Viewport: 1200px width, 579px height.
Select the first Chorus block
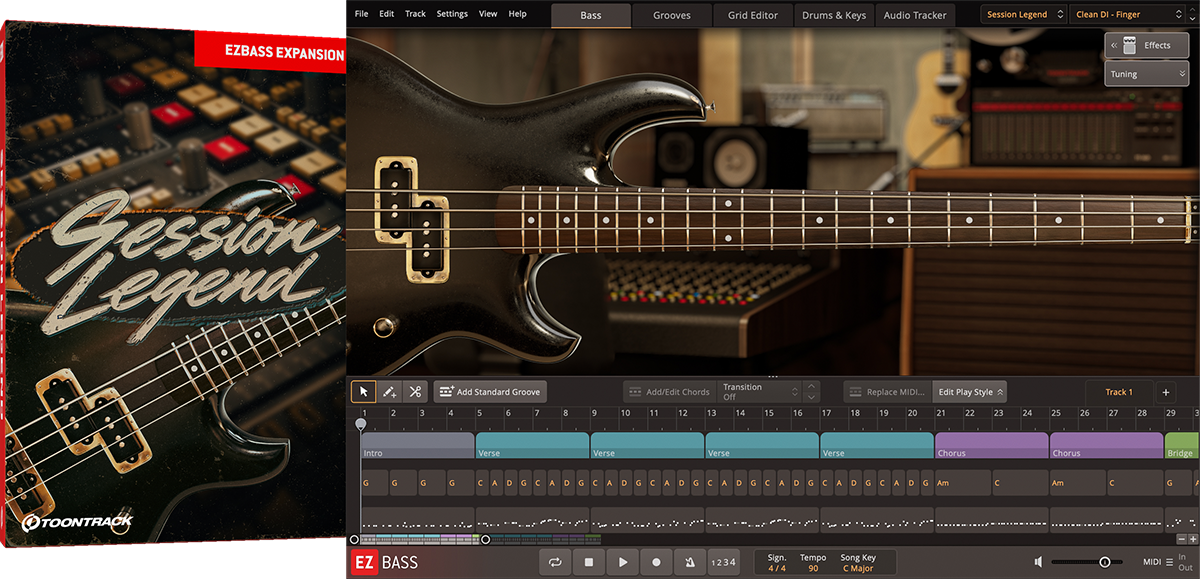(x=992, y=445)
